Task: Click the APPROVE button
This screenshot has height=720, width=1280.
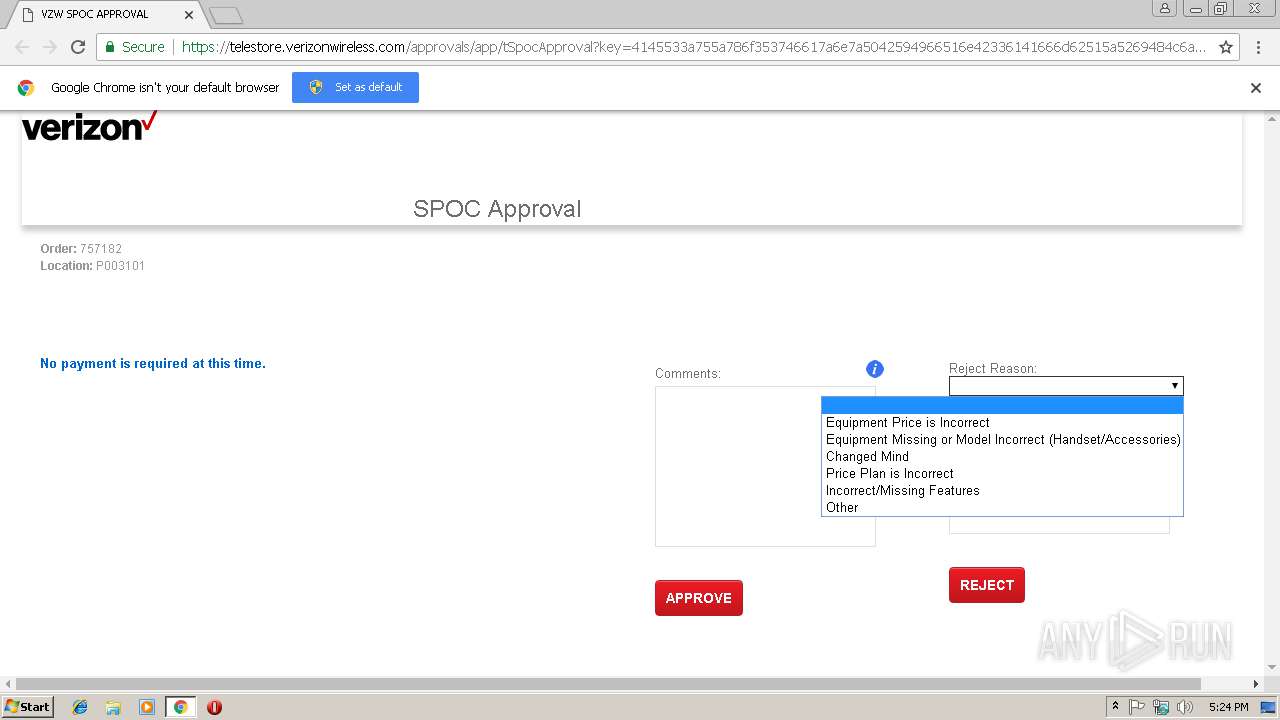Action: (699, 598)
